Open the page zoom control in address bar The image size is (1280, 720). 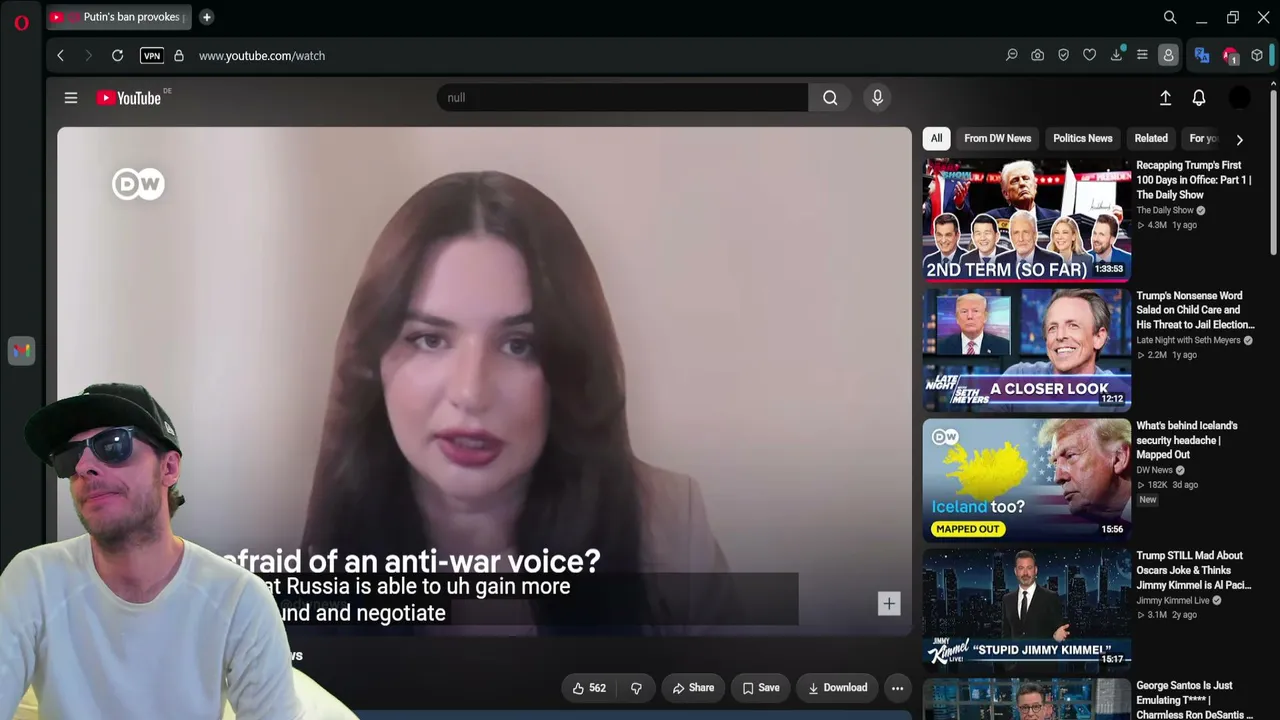(x=1012, y=56)
